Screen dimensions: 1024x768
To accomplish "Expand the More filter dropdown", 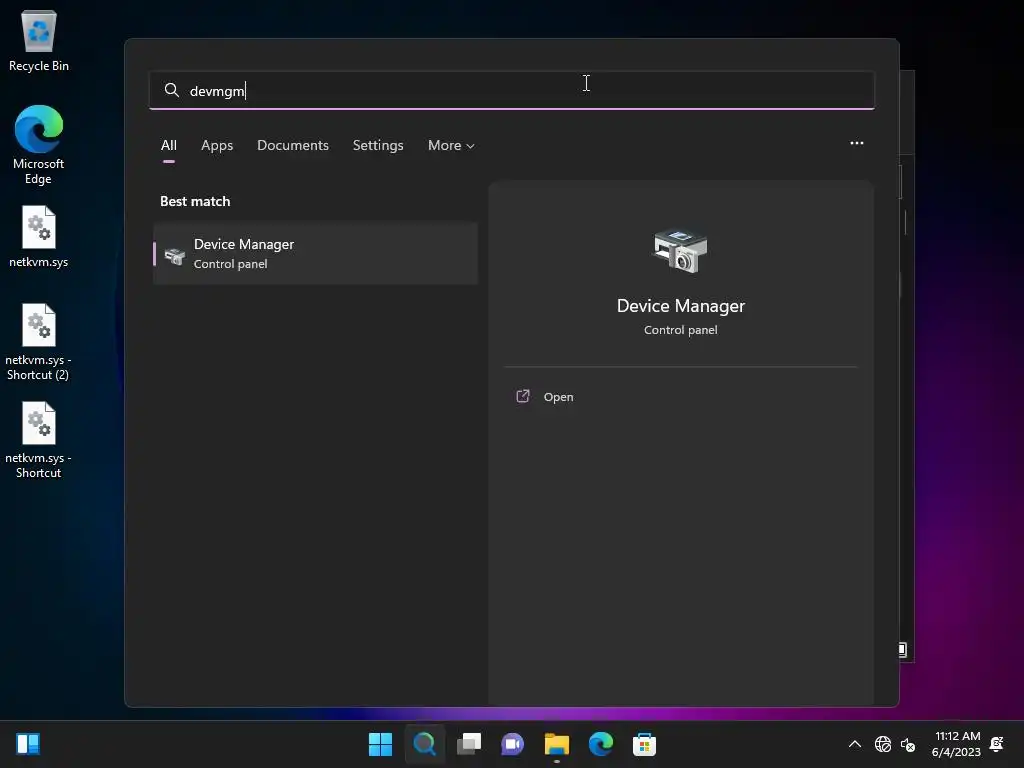I will click(451, 146).
